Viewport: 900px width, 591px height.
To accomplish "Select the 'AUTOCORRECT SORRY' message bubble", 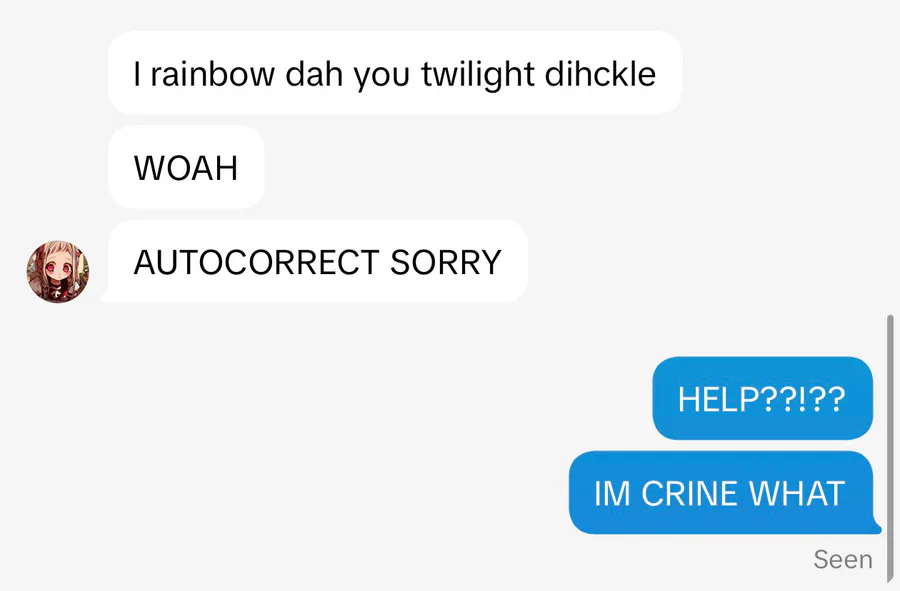I will (x=317, y=262).
